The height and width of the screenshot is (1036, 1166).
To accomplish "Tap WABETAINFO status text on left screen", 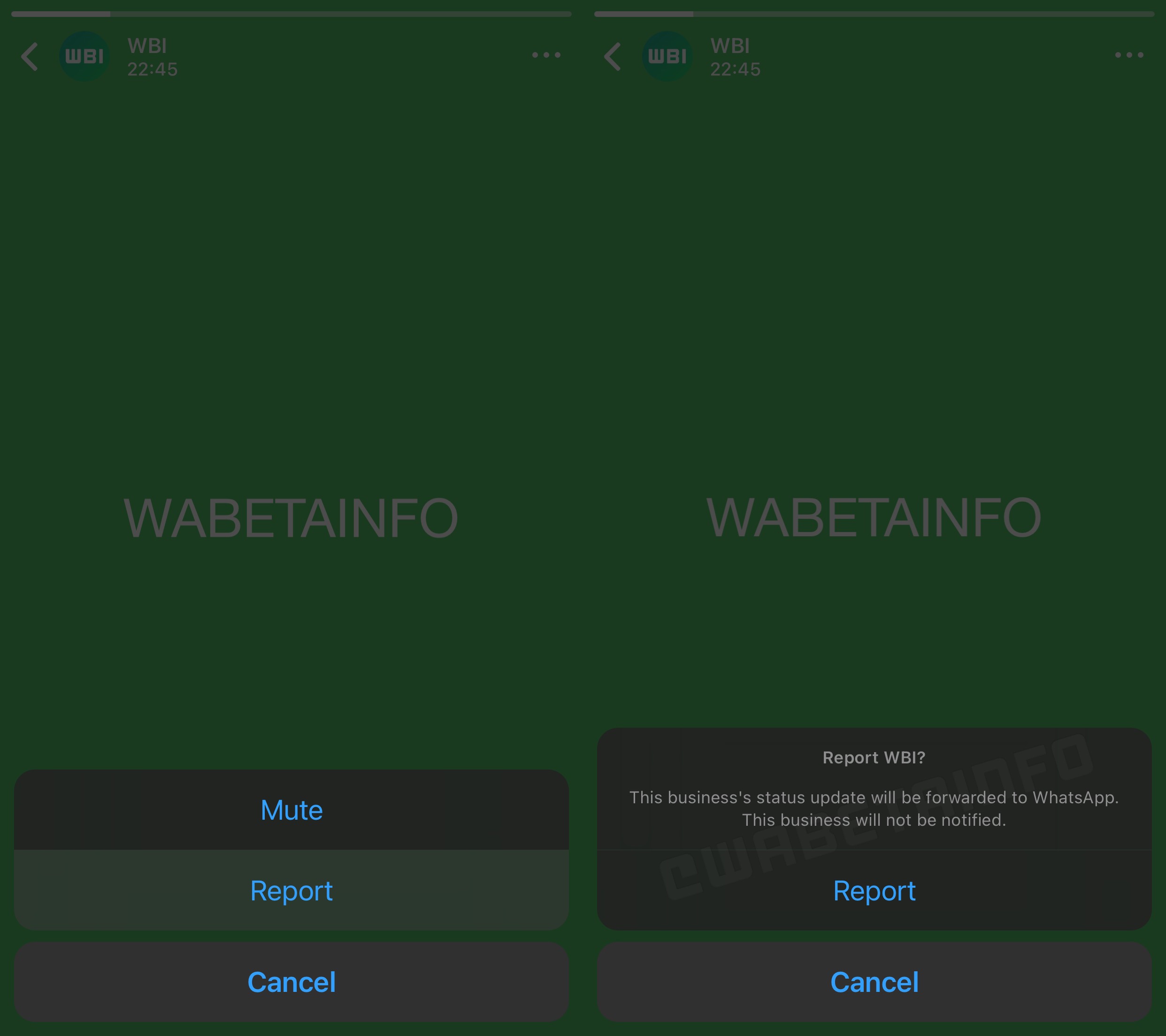I will [x=291, y=518].
